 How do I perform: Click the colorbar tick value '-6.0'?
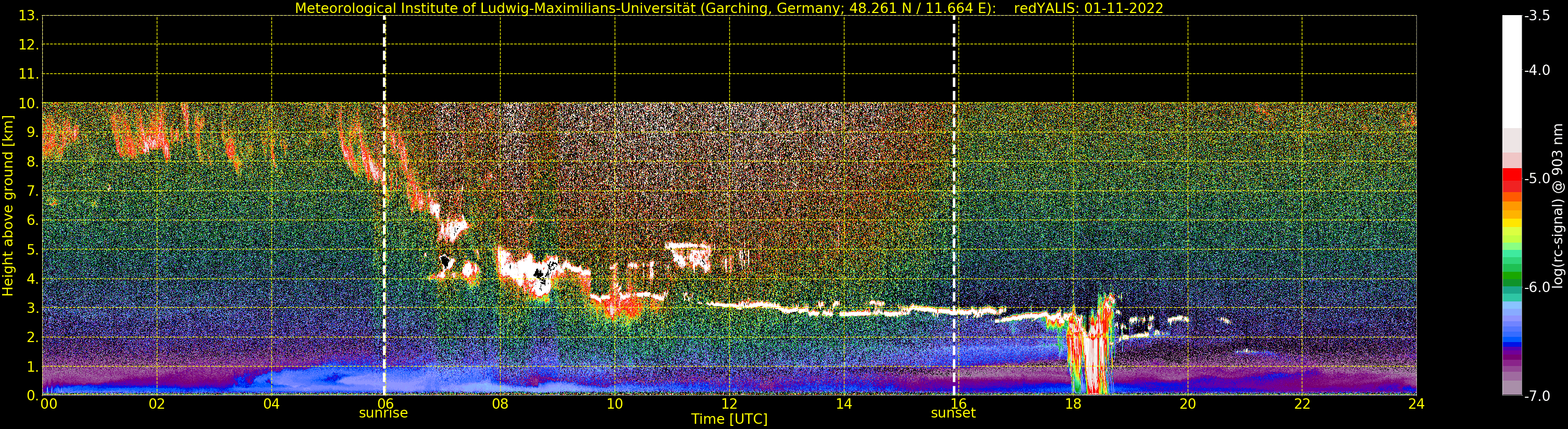tap(1538, 287)
